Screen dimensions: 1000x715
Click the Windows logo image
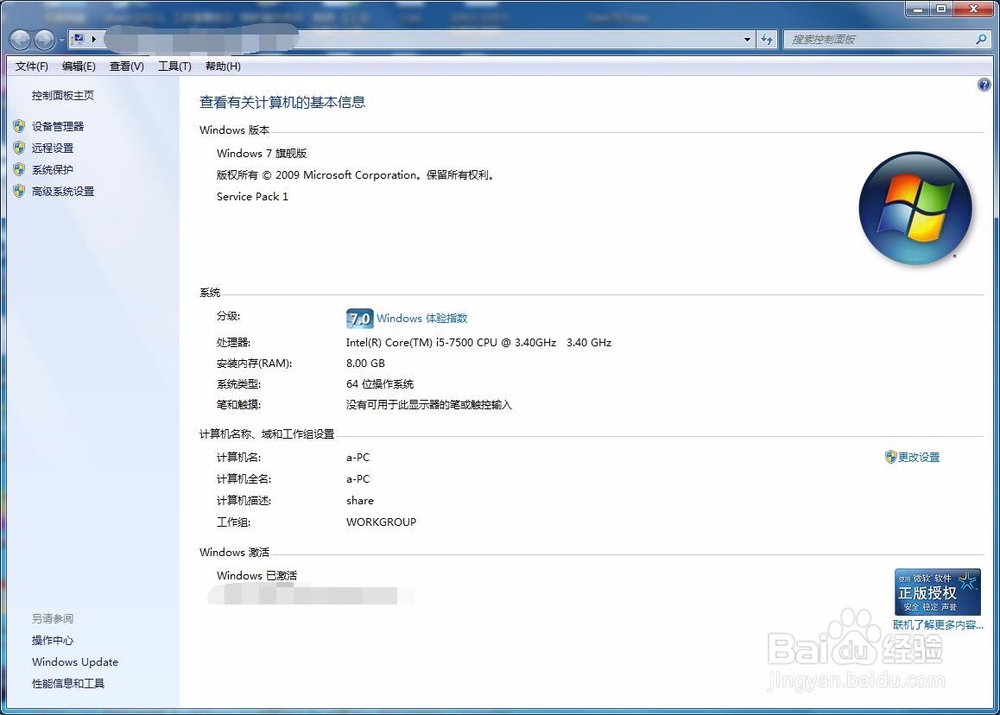click(915, 208)
